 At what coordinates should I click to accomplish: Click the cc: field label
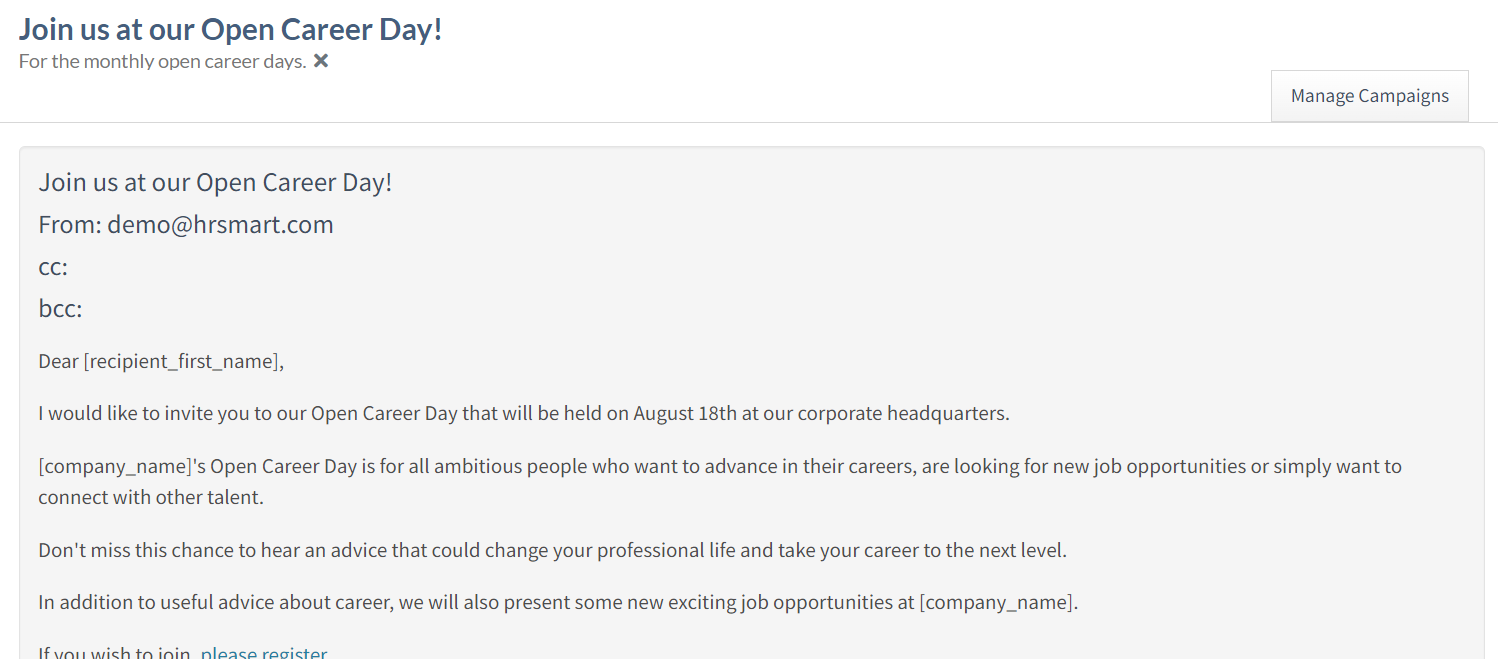tap(53, 267)
